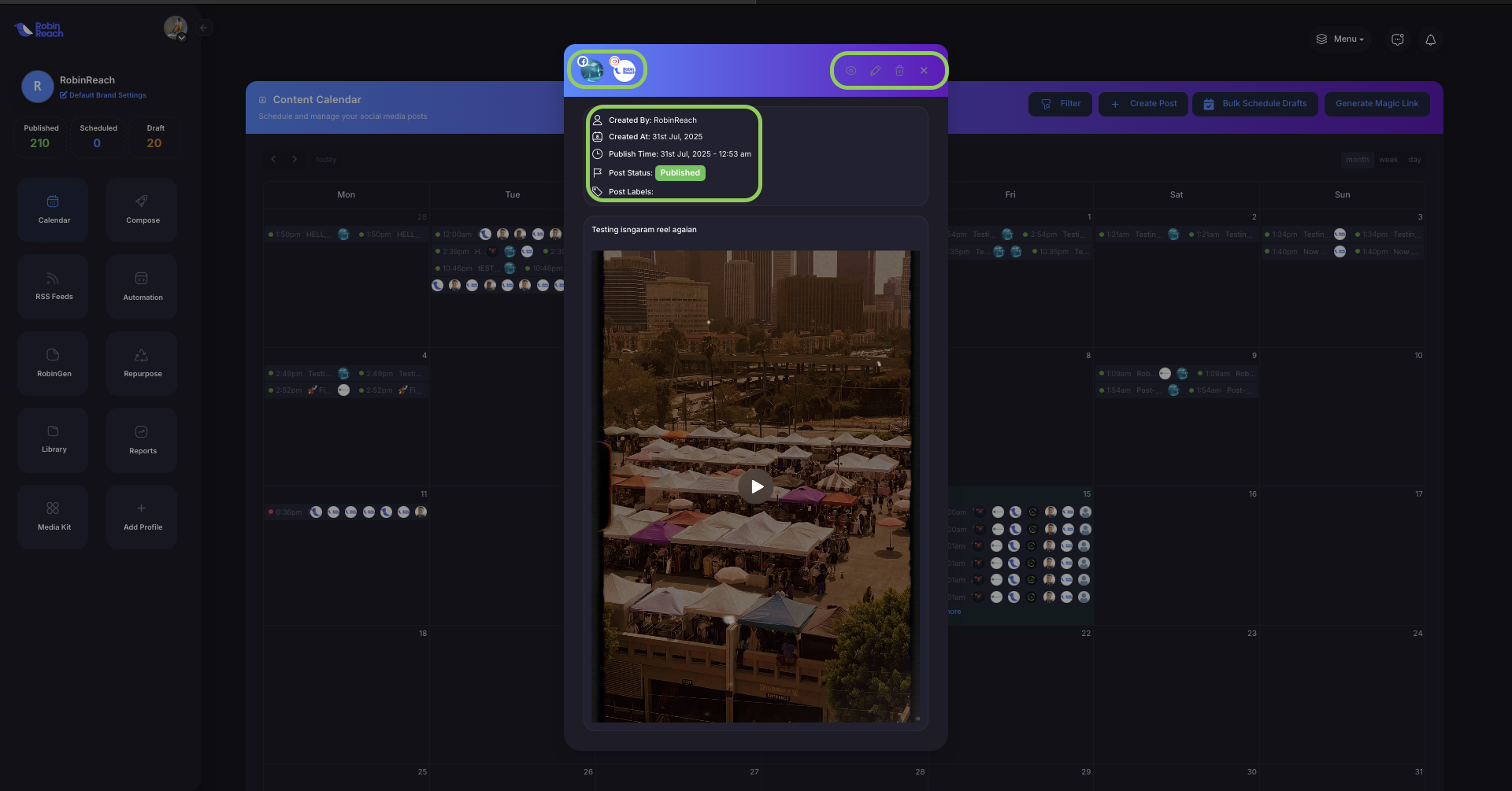The height and width of the screenshot is (791, 1512).
Task: Collapse the sidebar with the arrow button
Action: tap(204, 28)
